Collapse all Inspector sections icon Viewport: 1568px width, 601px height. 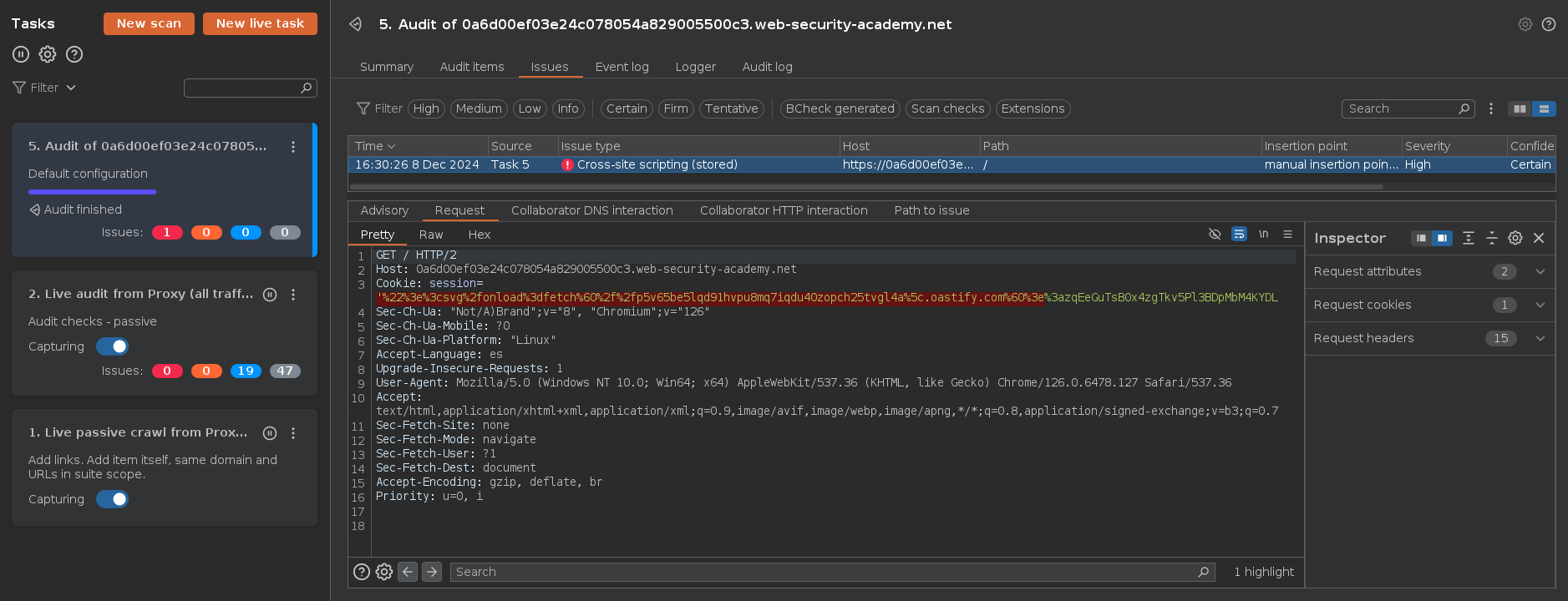[1492, 238]
